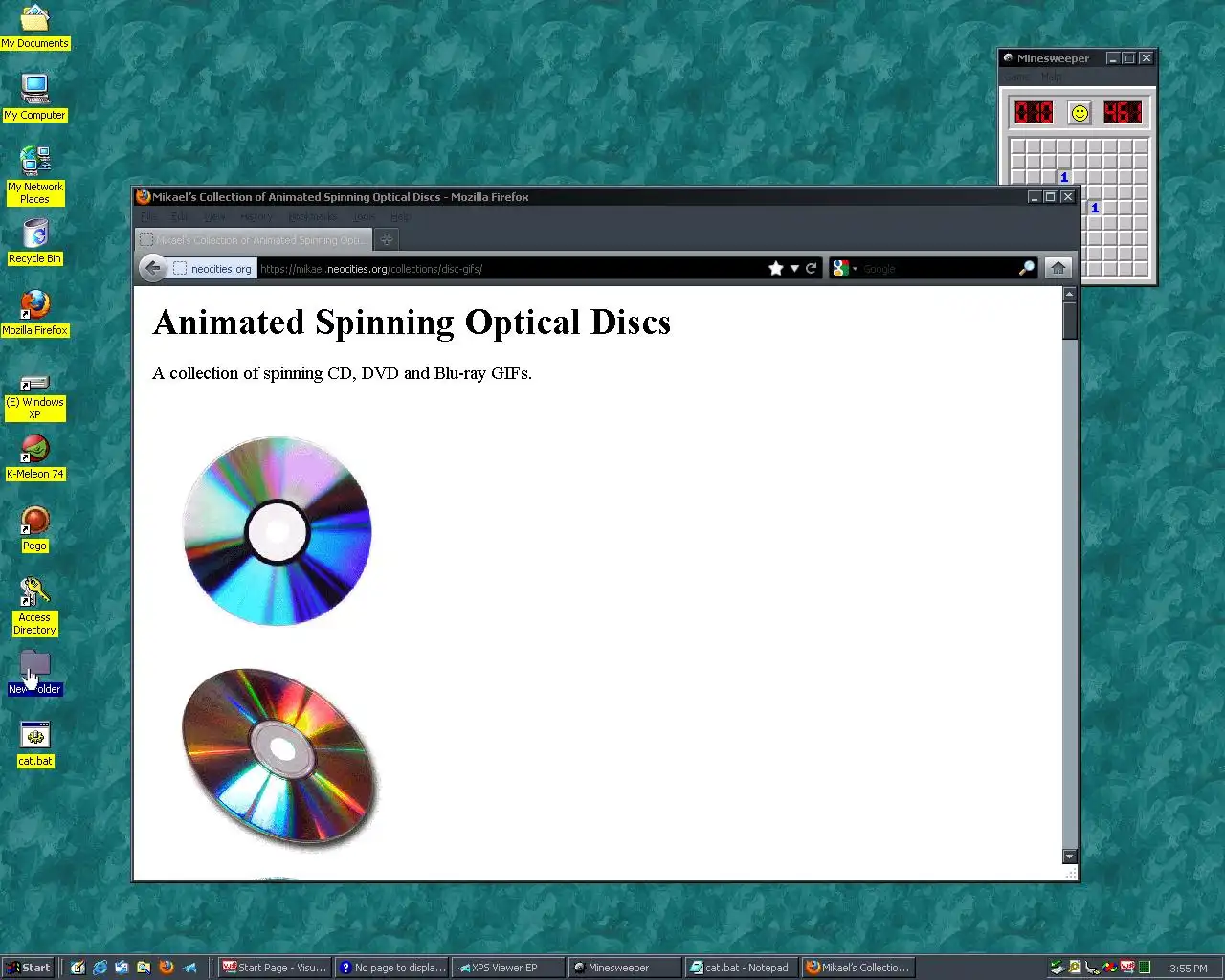The image size is (1225, 980).
Task: Click the magnifier search icon in Firefox
Action: 1026,269
